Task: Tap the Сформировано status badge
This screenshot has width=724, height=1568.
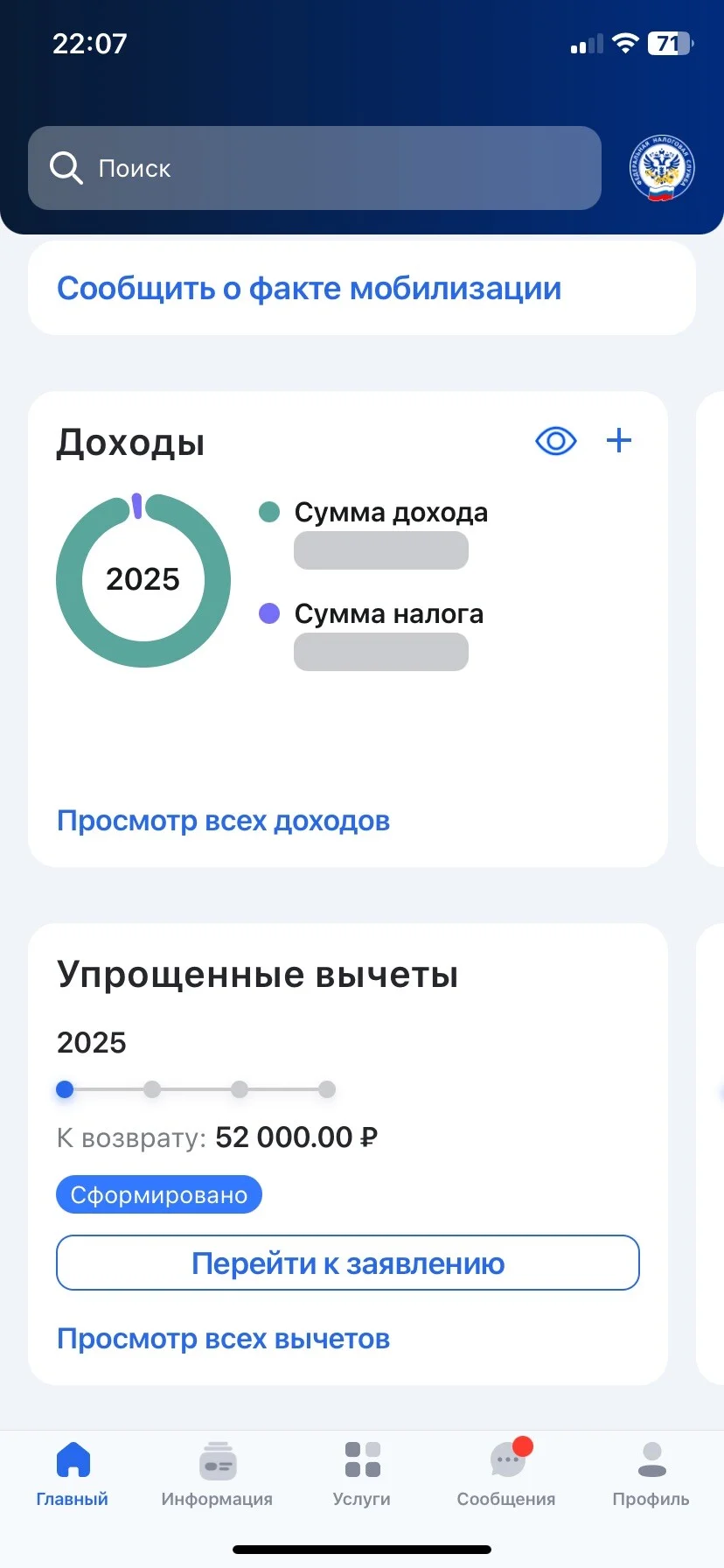Action: 159,1194
